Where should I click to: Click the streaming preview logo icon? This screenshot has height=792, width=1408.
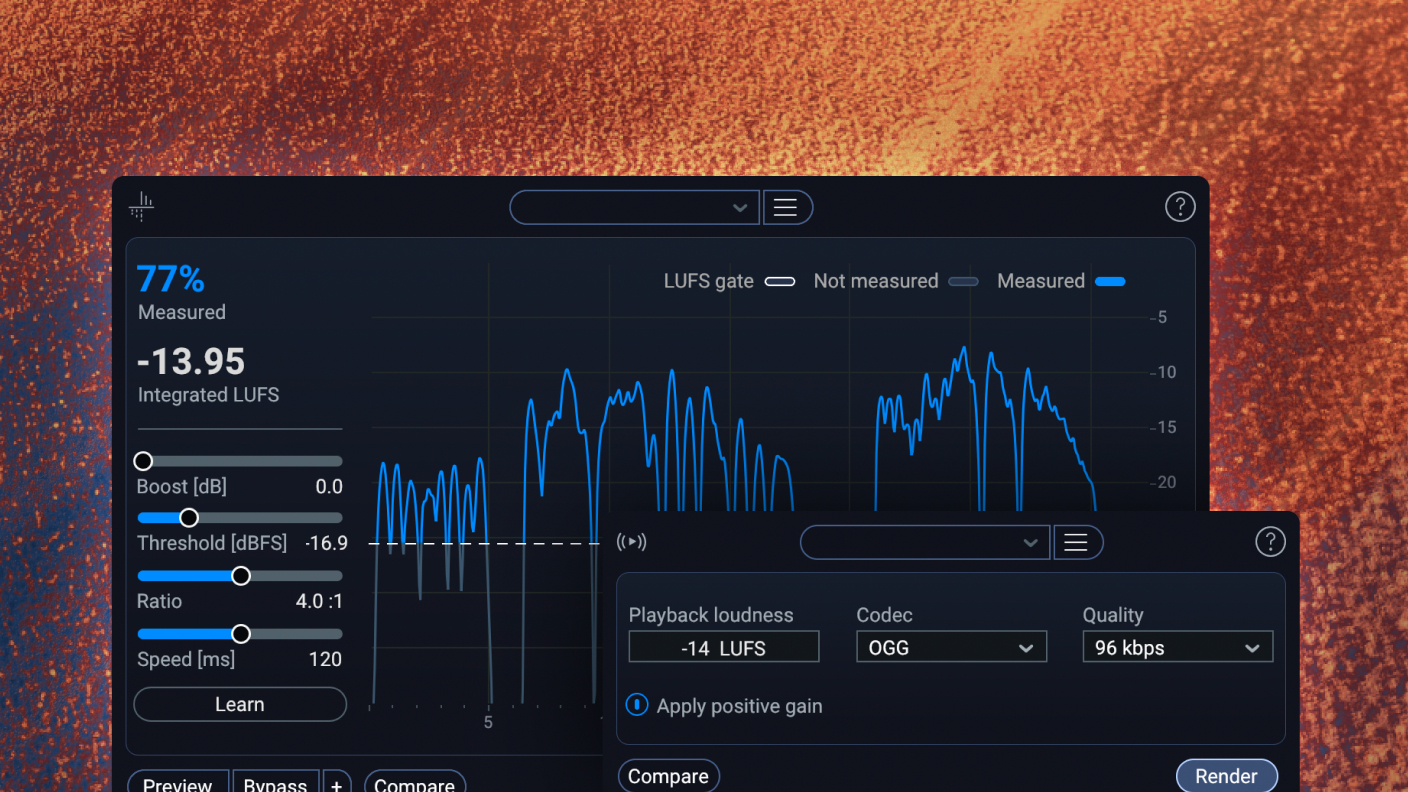click(x=632, y=542)
